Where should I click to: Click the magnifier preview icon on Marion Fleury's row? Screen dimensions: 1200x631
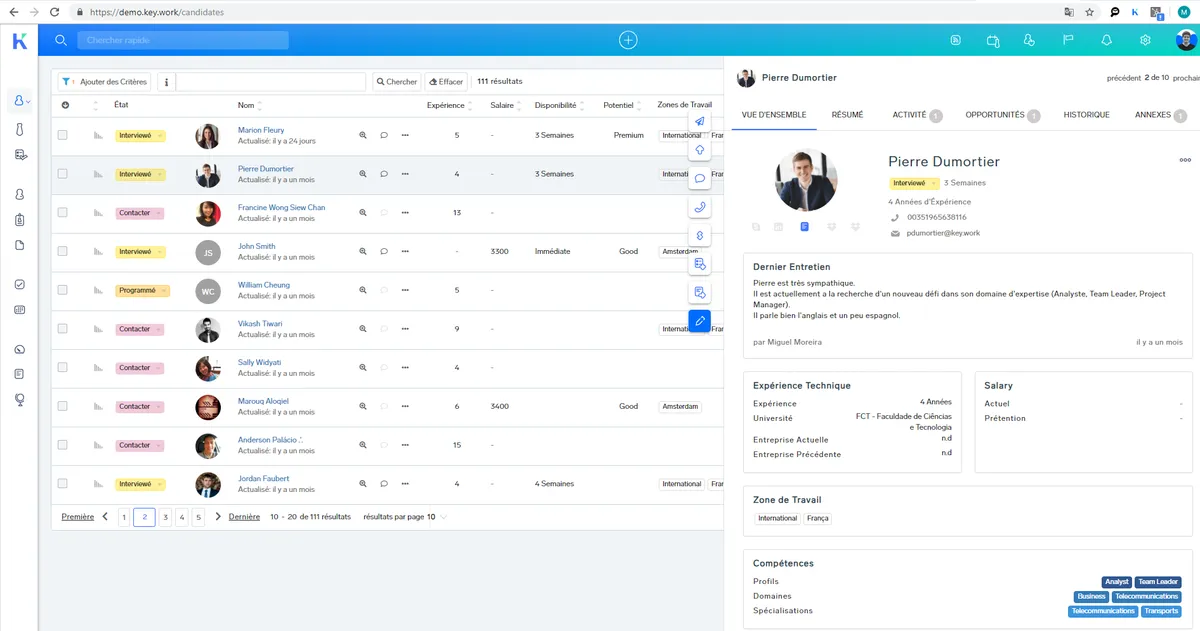point(362,135)
